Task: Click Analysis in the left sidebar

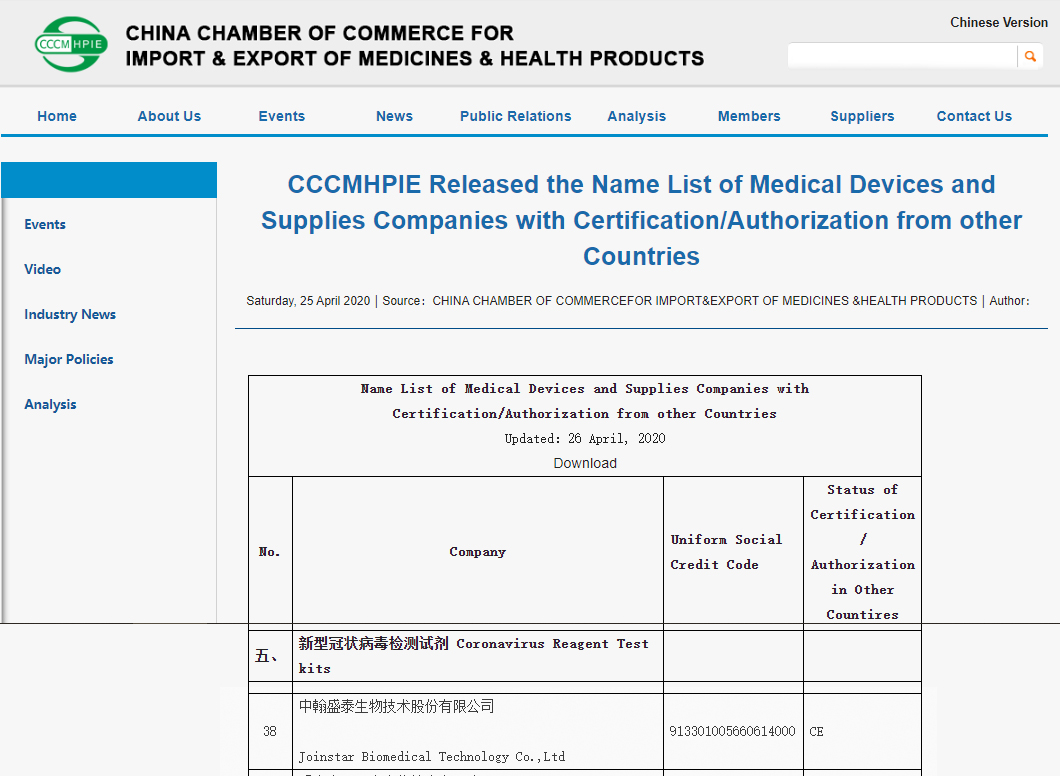Action: click(x=51, y=404)
